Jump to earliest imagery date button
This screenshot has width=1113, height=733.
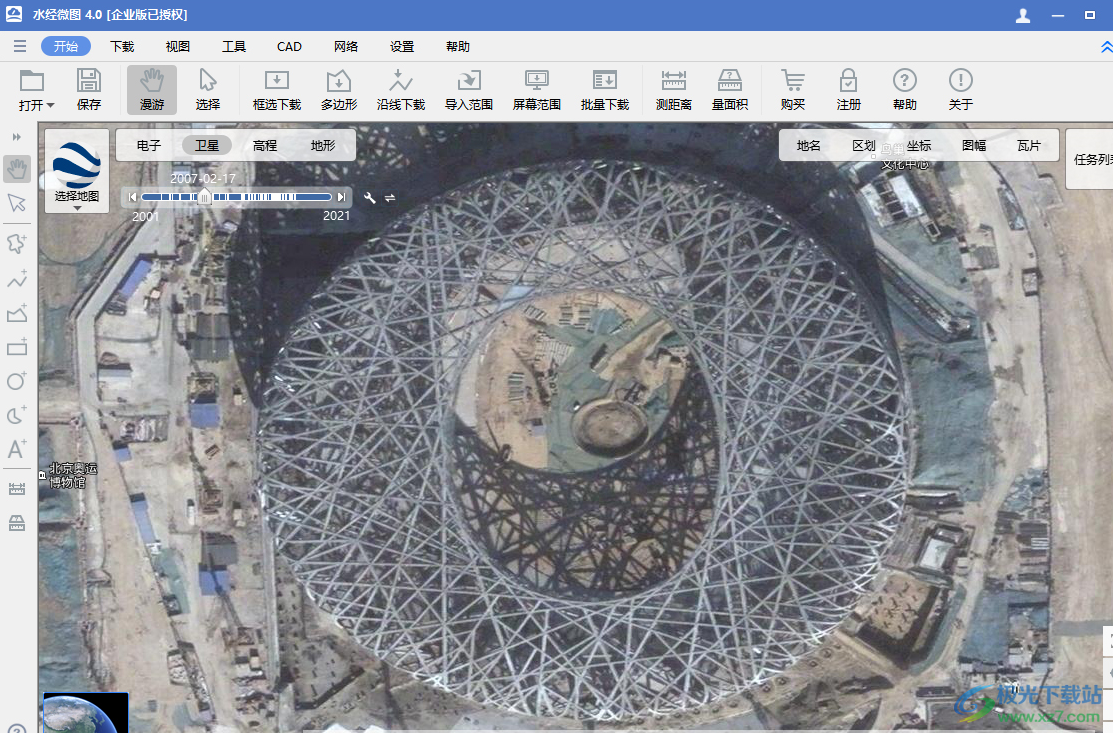coord(133,197)
